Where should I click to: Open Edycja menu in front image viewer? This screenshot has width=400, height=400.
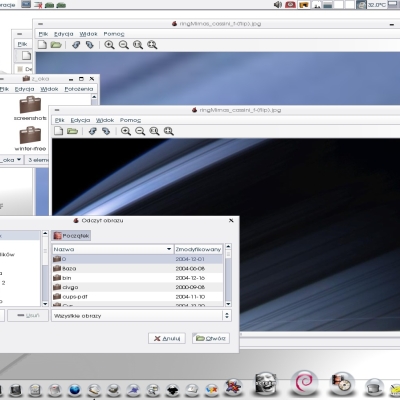[x=80, y=120]
